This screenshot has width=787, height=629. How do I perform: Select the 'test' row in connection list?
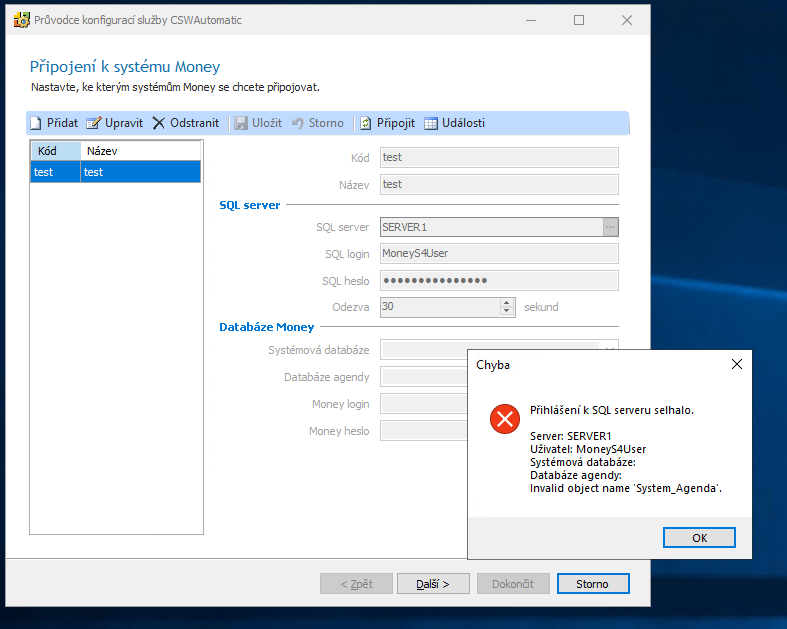point(115,172)
